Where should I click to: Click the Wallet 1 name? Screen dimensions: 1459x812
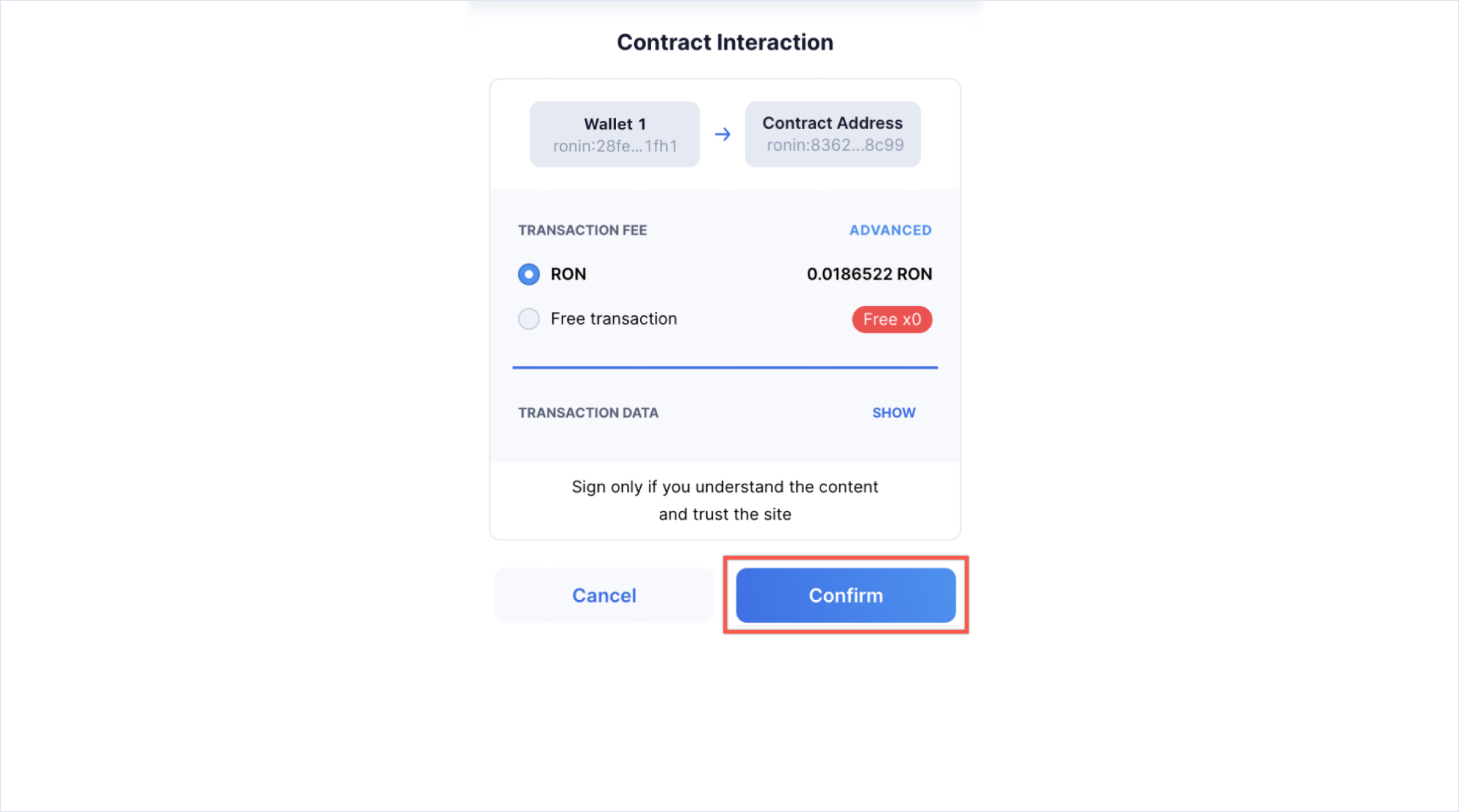pos(614,124)
